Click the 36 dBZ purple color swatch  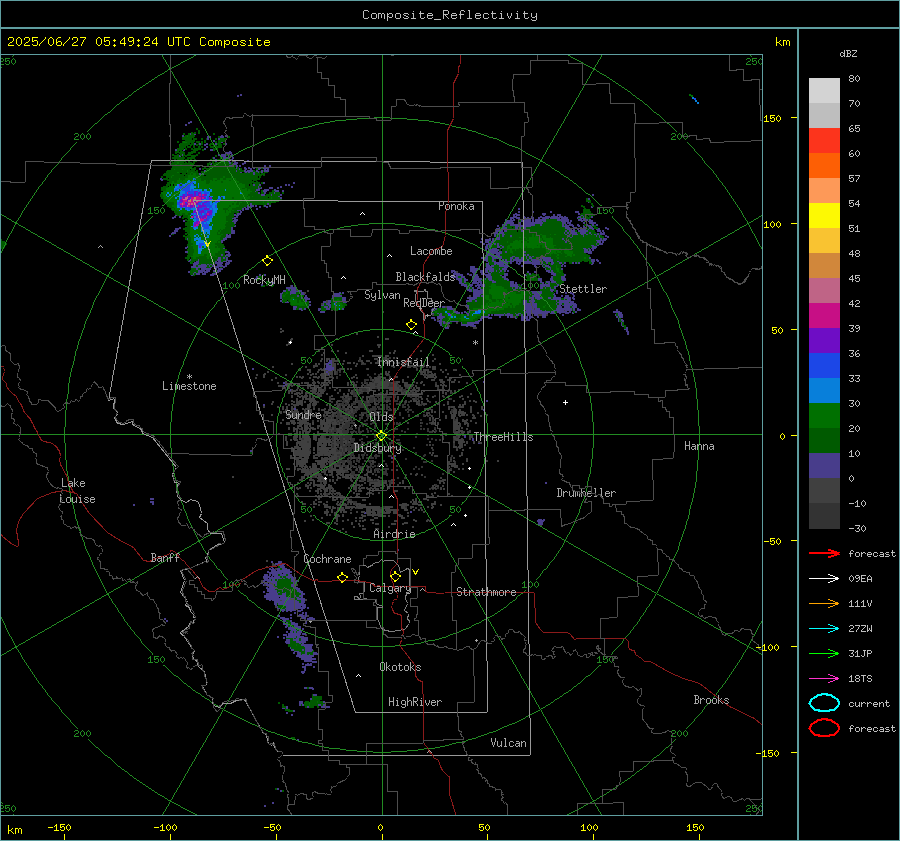pos(824,340)
